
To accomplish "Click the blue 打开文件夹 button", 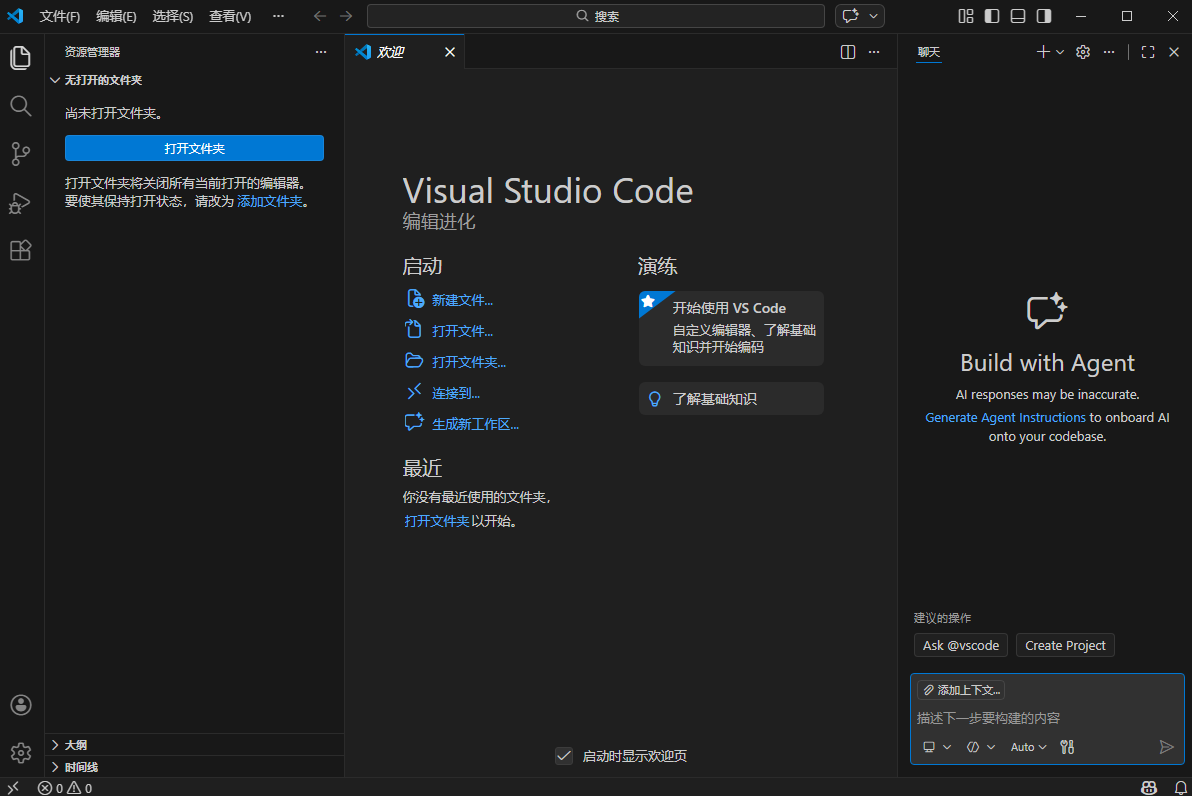I will [194, 147].
